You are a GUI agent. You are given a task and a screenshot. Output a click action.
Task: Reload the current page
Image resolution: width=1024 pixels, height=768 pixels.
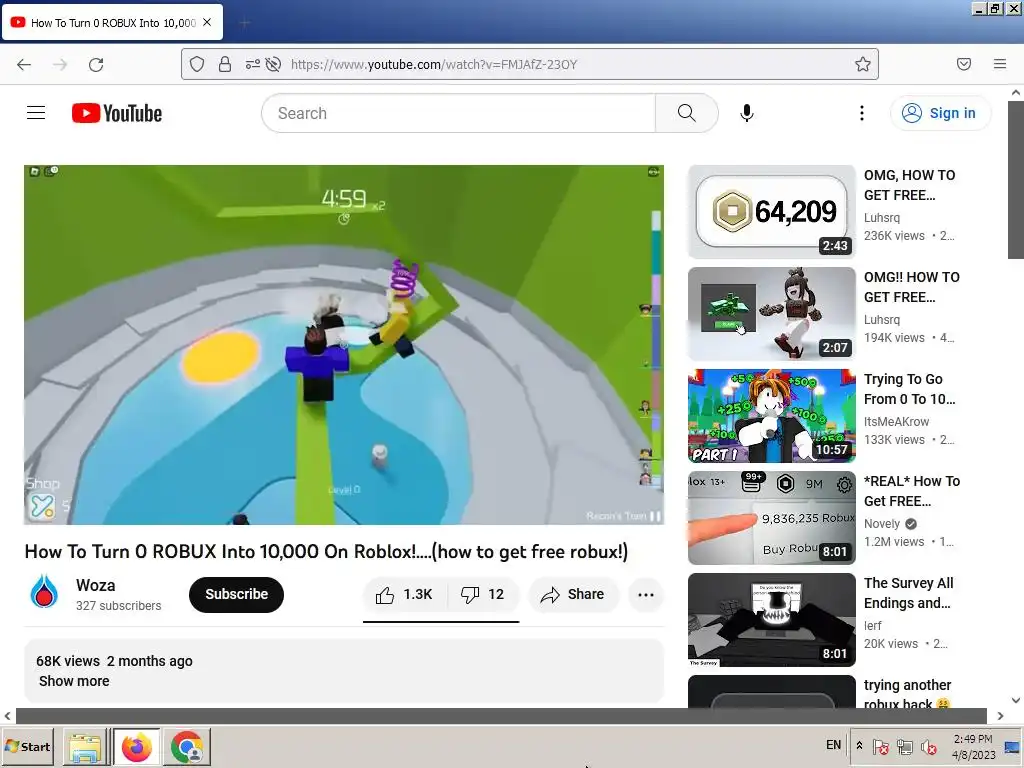pyautogui.click(x=96, y=64)
